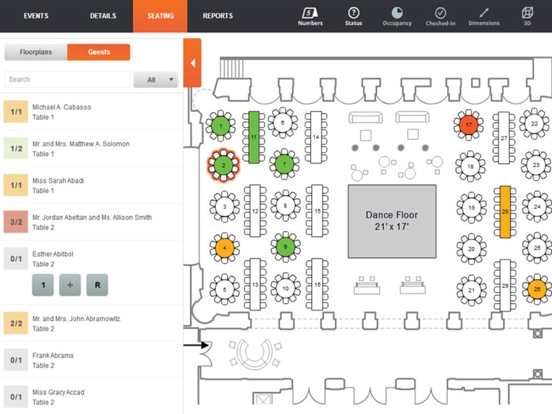The width and height of the screenshot is (552, 414).
Task: Select green rectangular table 11
Action: tap(254, 137)
